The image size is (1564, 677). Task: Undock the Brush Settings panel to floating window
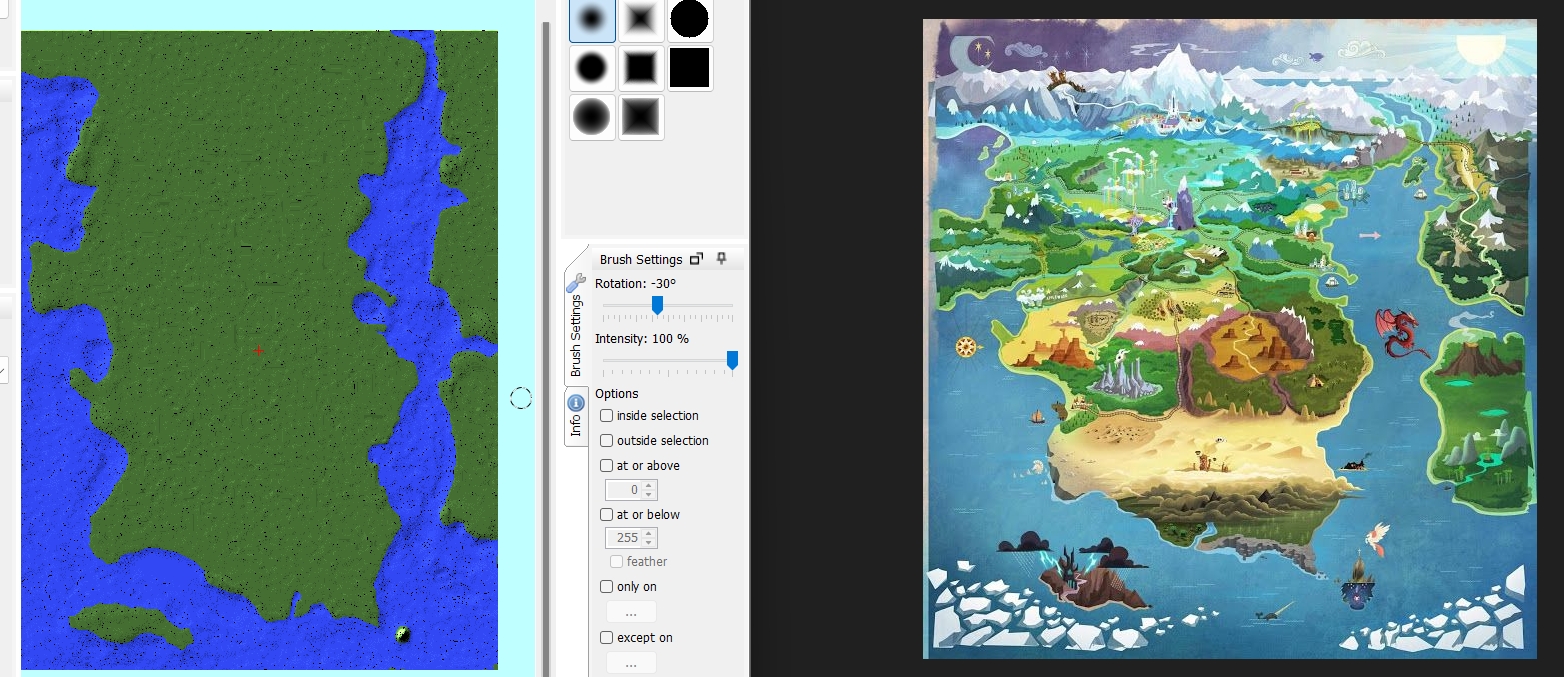697,259
